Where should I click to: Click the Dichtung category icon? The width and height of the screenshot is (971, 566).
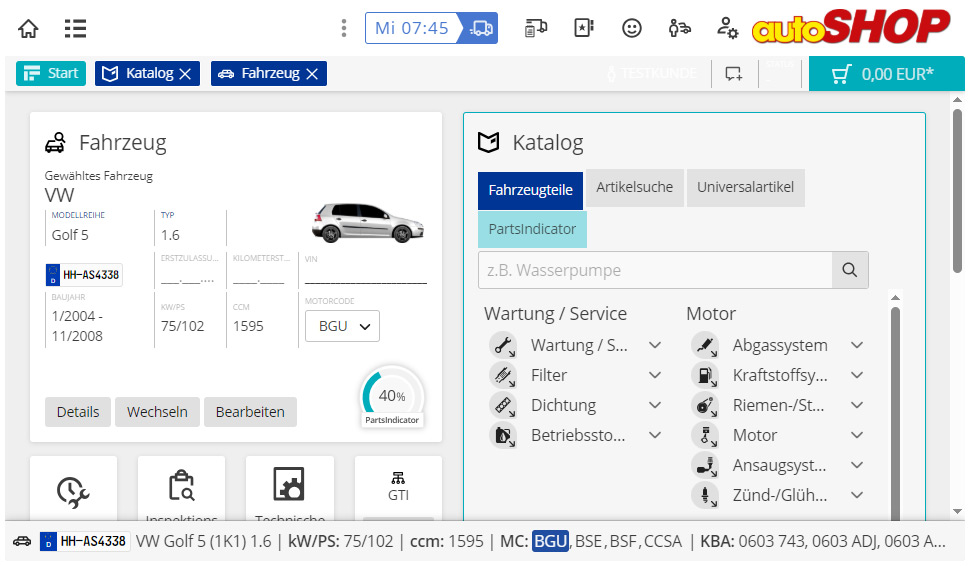503,405
